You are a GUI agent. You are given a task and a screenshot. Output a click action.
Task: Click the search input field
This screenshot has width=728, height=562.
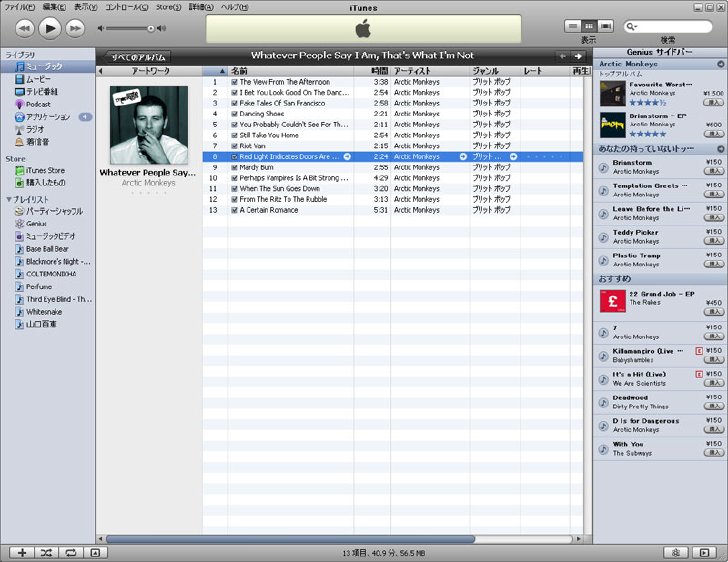point(668,26)
